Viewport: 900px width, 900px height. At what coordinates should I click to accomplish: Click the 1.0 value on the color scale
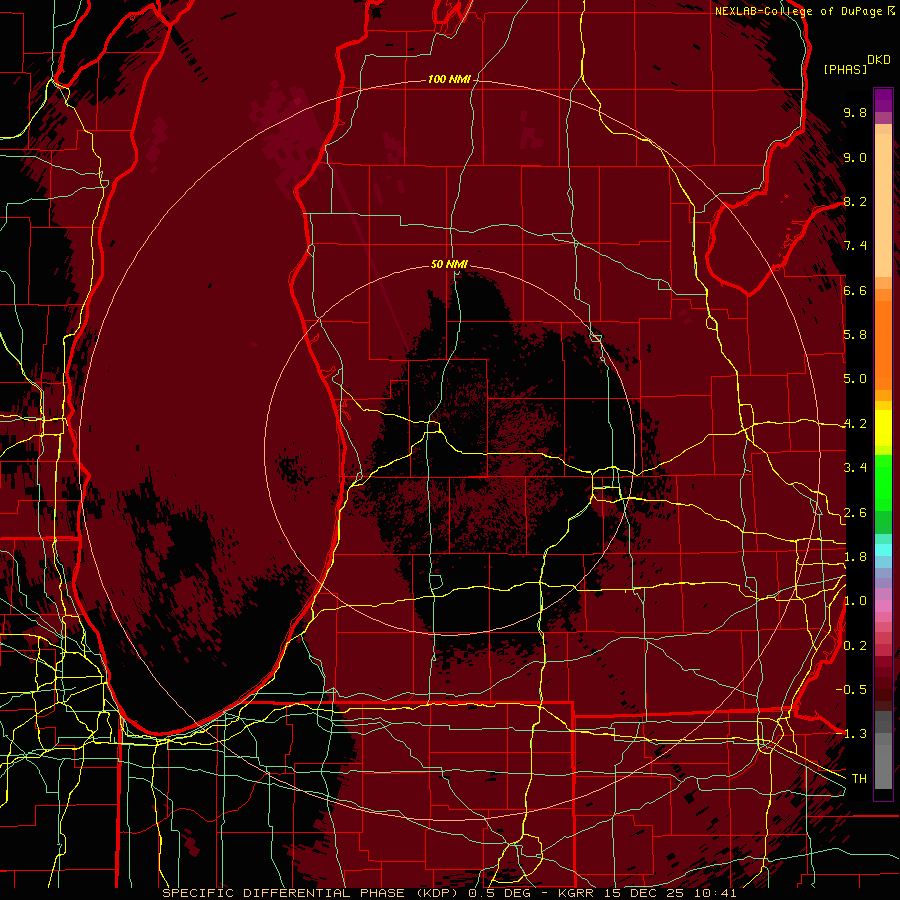[x=855, y=601]
